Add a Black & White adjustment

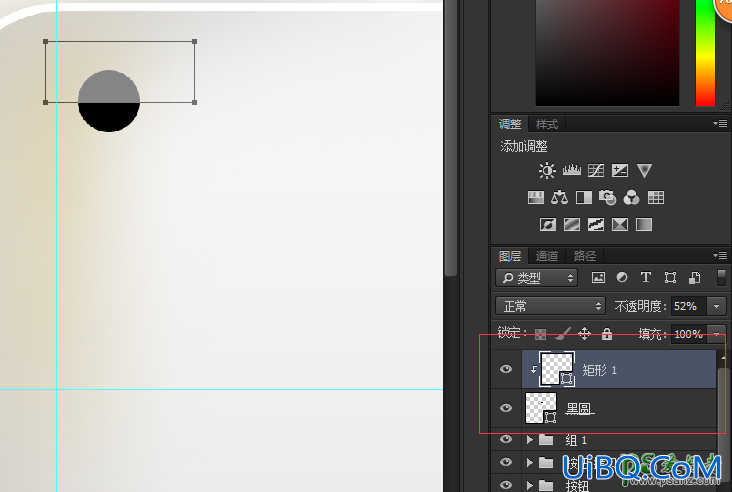click(x=584, y=198)
